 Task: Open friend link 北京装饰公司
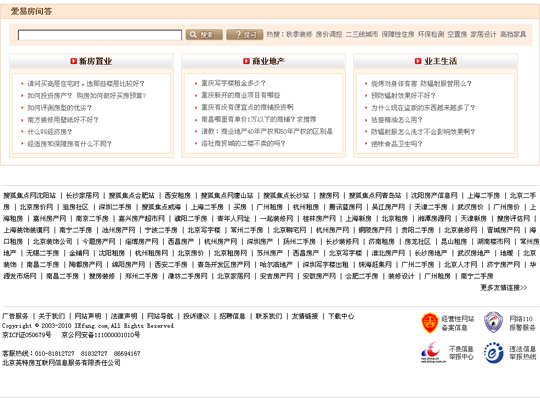pyautogui.click(x=53, y=242)
